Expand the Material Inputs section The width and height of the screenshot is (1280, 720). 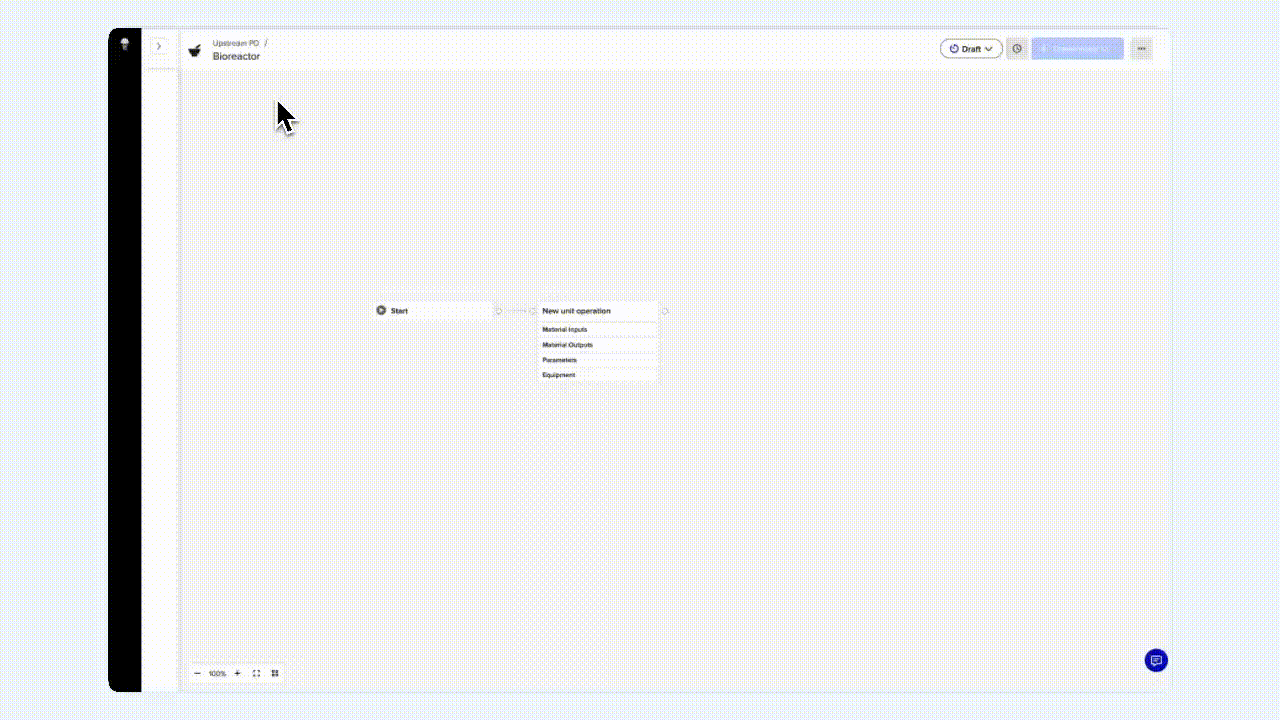597,330
